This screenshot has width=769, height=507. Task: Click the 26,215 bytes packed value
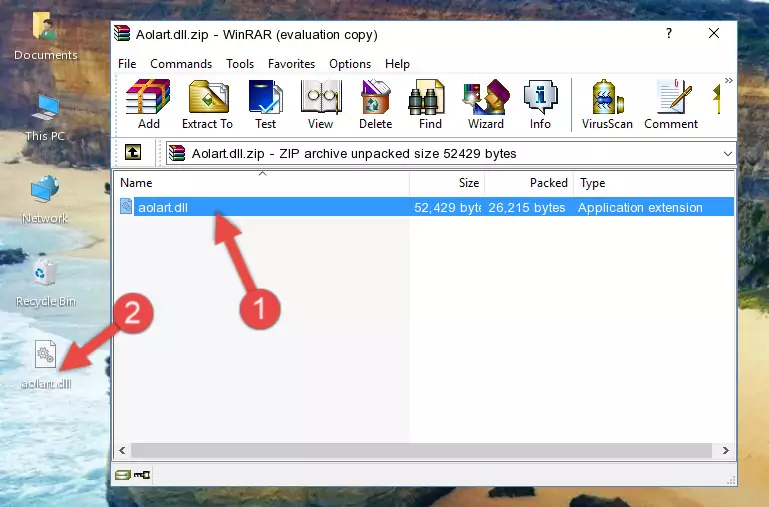[527, 207]
